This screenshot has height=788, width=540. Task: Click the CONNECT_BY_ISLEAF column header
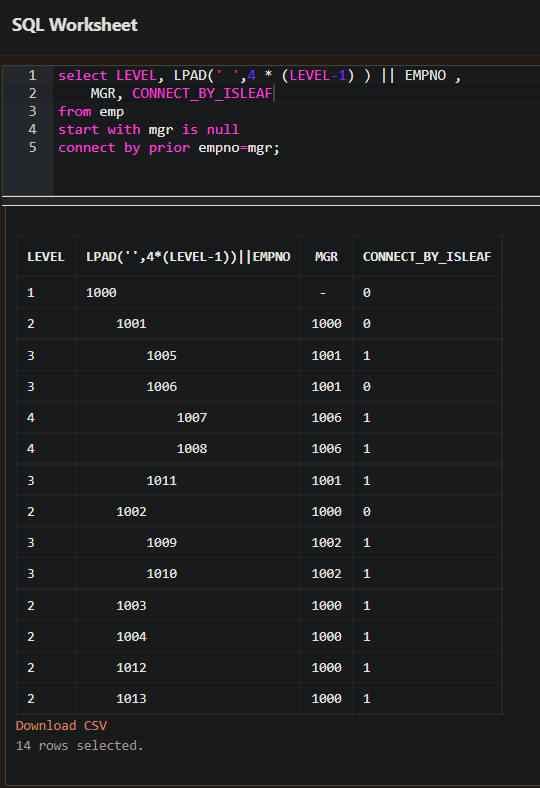pyautogui.click(x=427, y=256)
